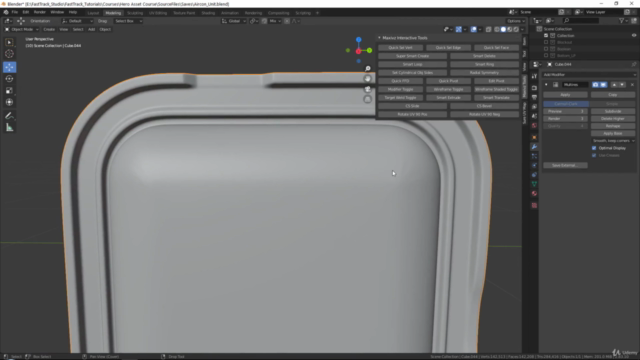Click the Smart Delete button
Viewport: 640px width, 360px height.
pos(484,56)
